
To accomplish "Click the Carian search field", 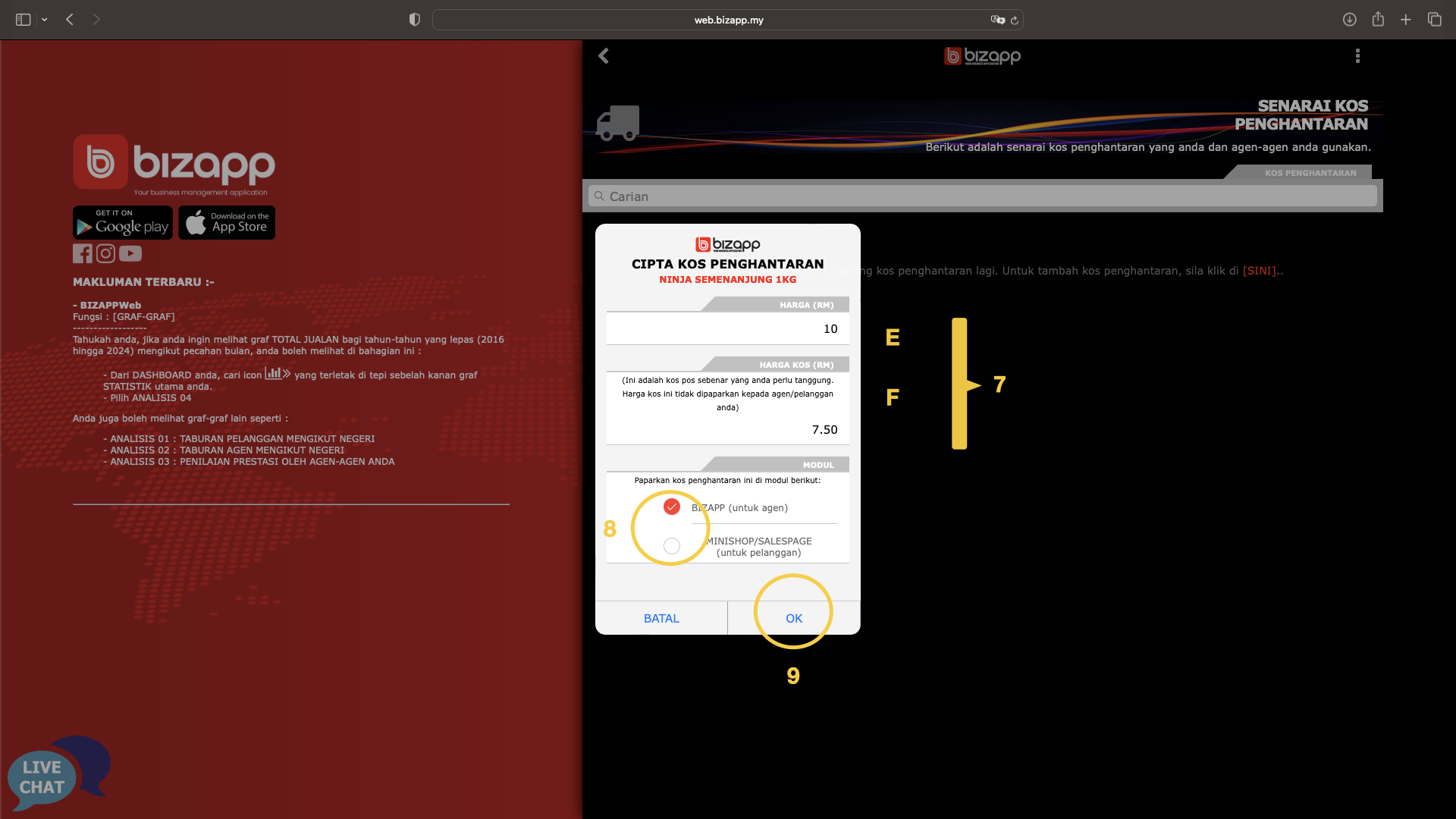I will click(x=982, y=196).
